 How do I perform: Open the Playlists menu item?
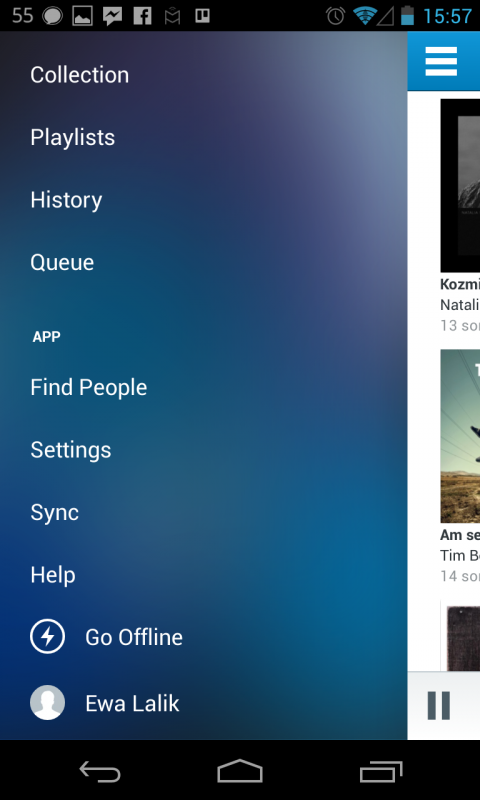tap(72, 138)
